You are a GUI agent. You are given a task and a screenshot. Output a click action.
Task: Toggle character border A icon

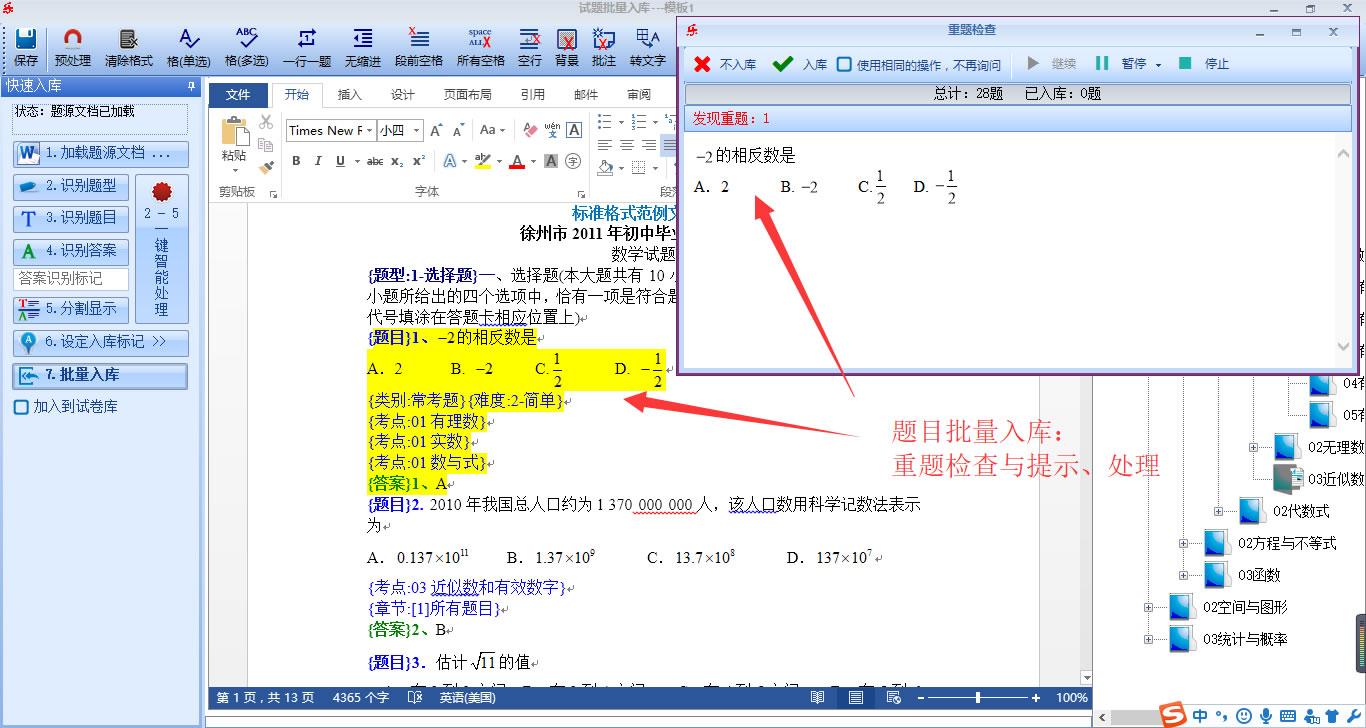click(574, 130)
